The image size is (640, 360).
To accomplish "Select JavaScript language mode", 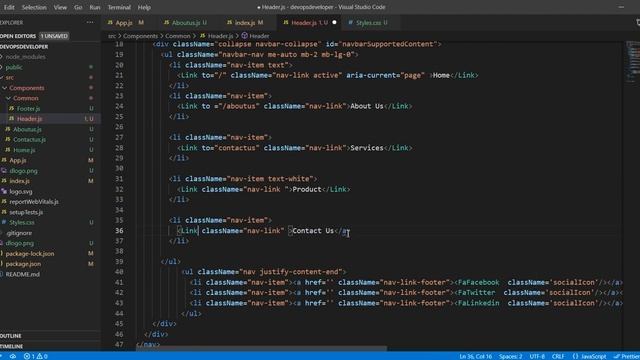I will tap(589, 356).
